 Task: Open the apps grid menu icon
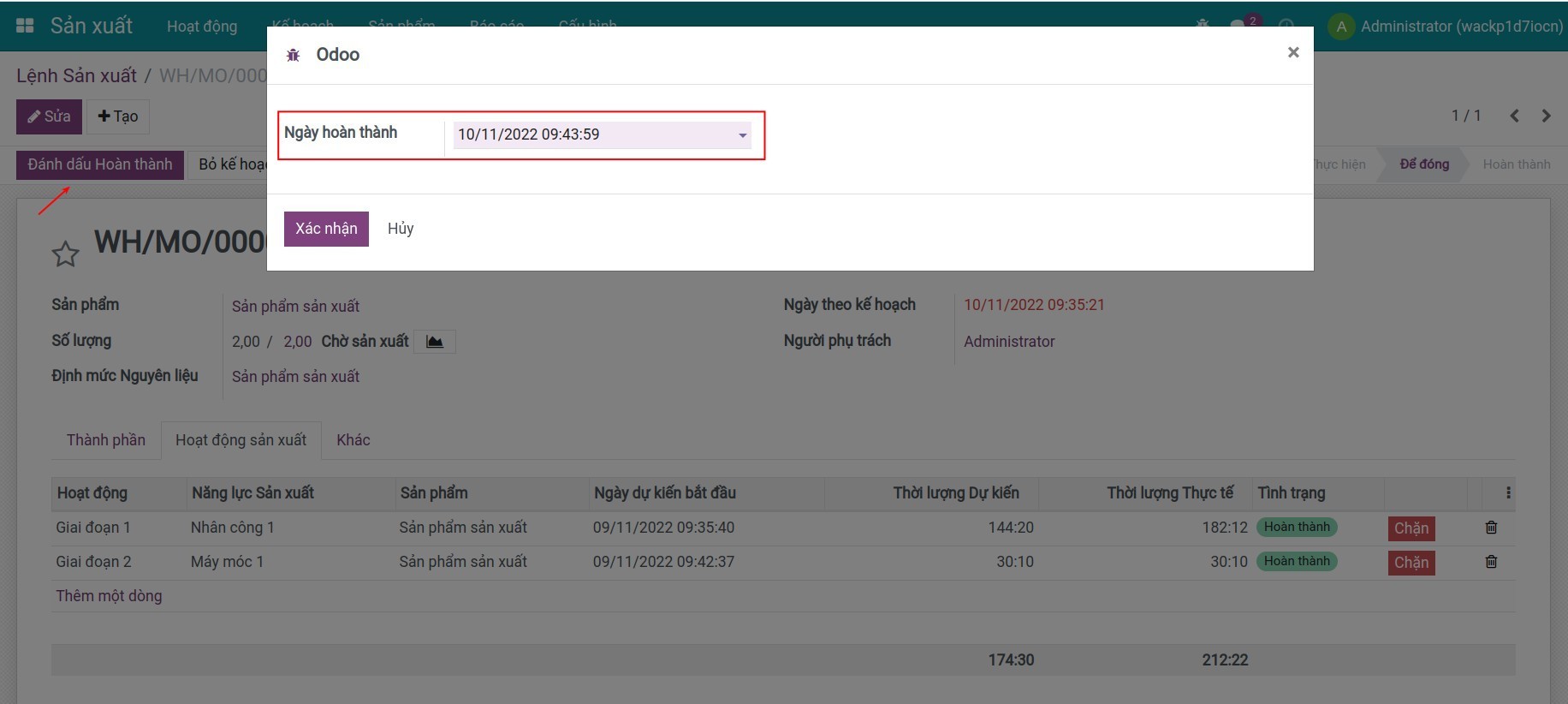pos(25,26)
